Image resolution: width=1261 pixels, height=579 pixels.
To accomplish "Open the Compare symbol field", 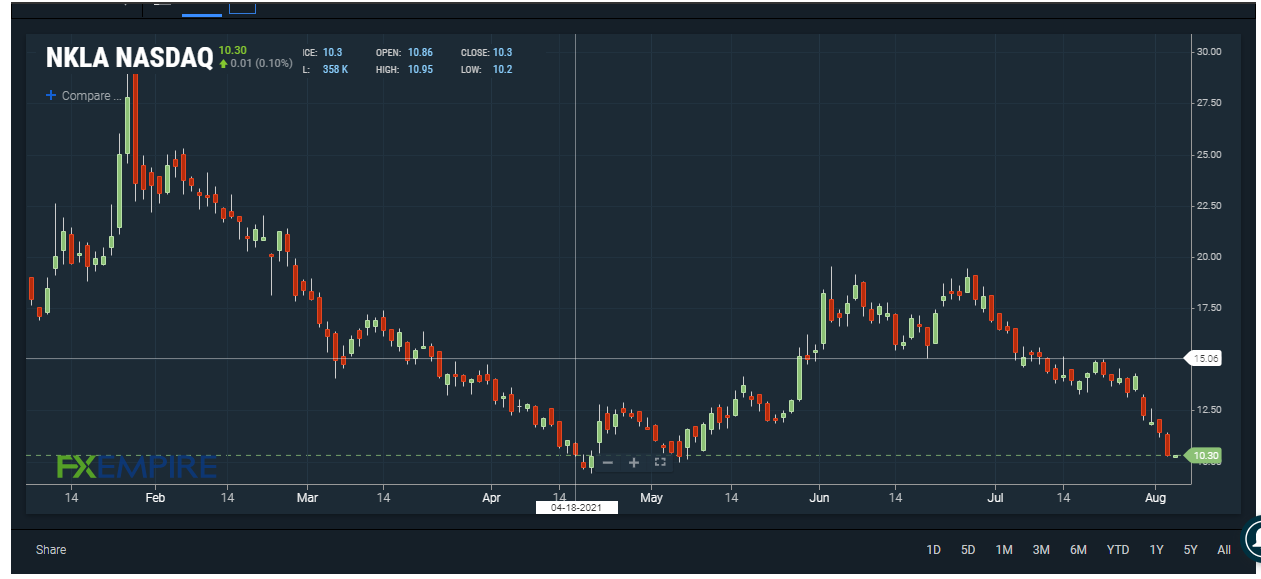I will 91,96.
